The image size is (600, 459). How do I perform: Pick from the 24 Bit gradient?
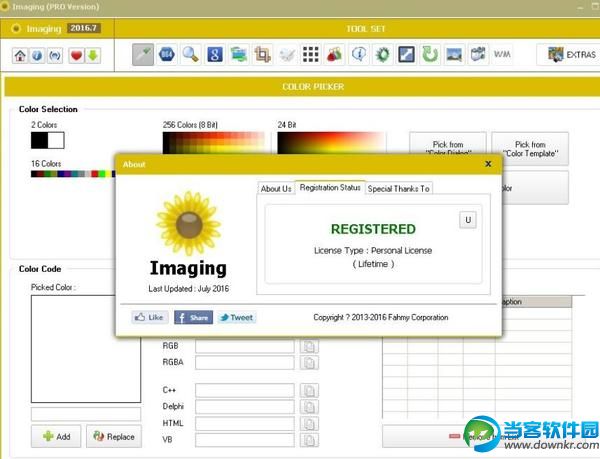point(331,143)
